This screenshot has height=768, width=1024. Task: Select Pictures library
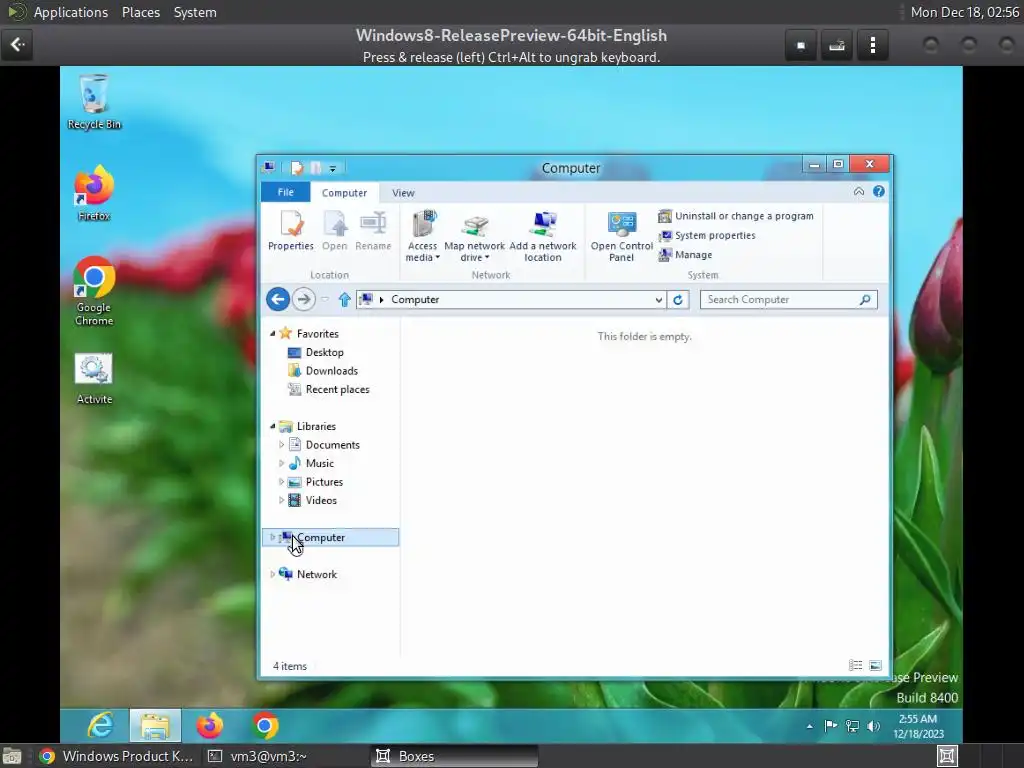(315, 482)
